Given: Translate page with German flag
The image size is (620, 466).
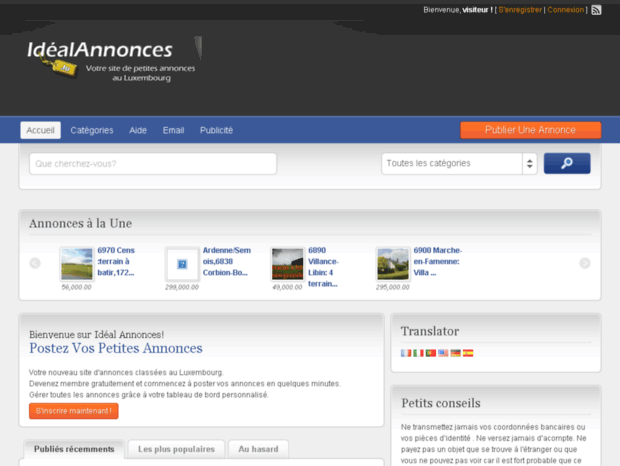Looking at the screenshot, I should click(456, 353).
